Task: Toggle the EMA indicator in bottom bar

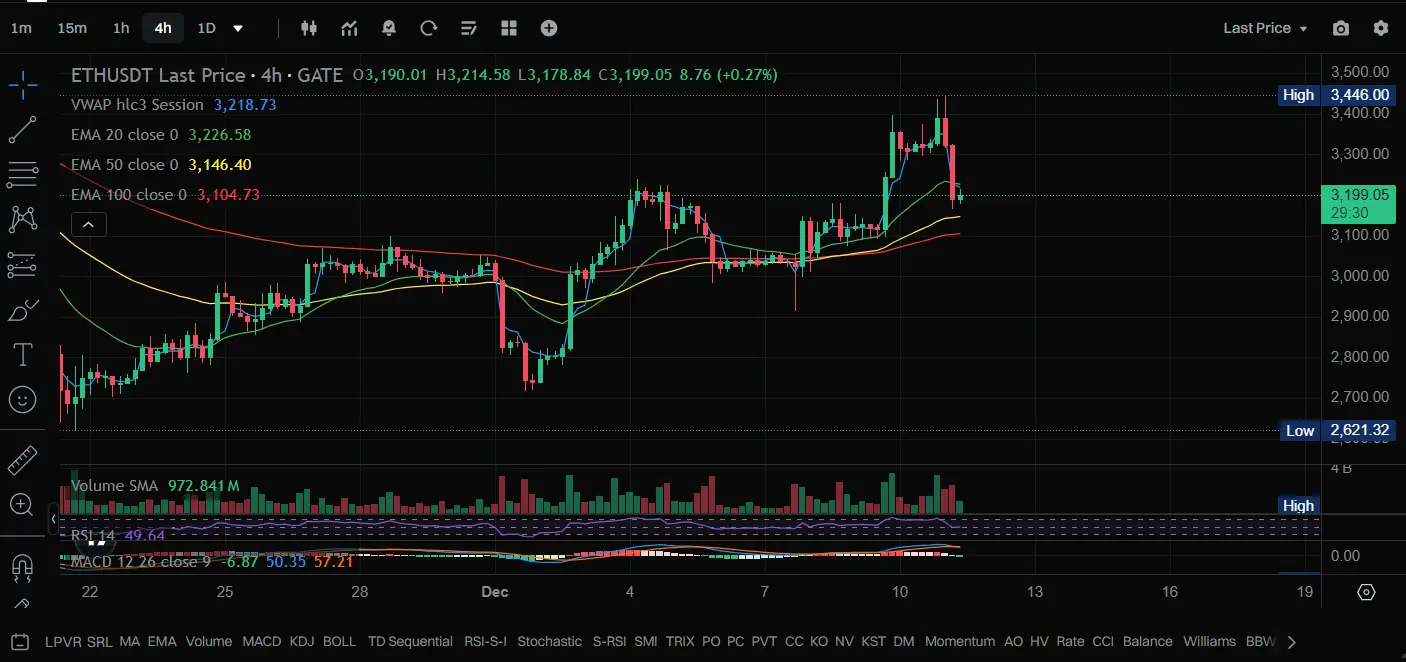Action: click(x=163, y=641)
